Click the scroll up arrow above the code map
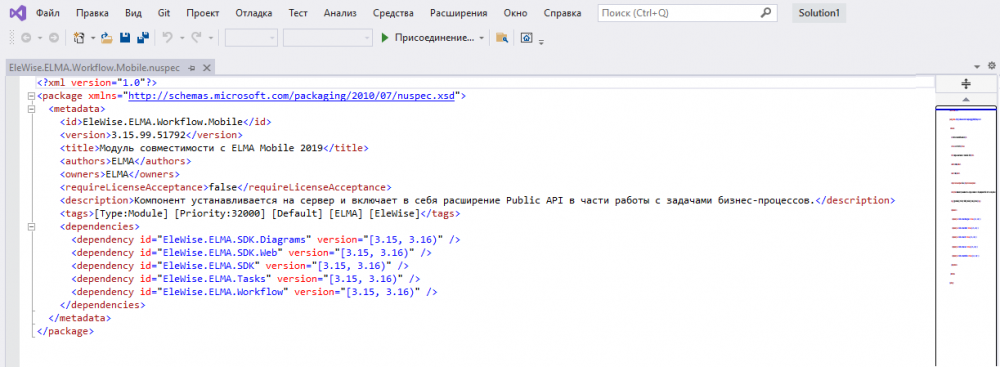This screenshot has height=367, width=1000. pos(966,100)
